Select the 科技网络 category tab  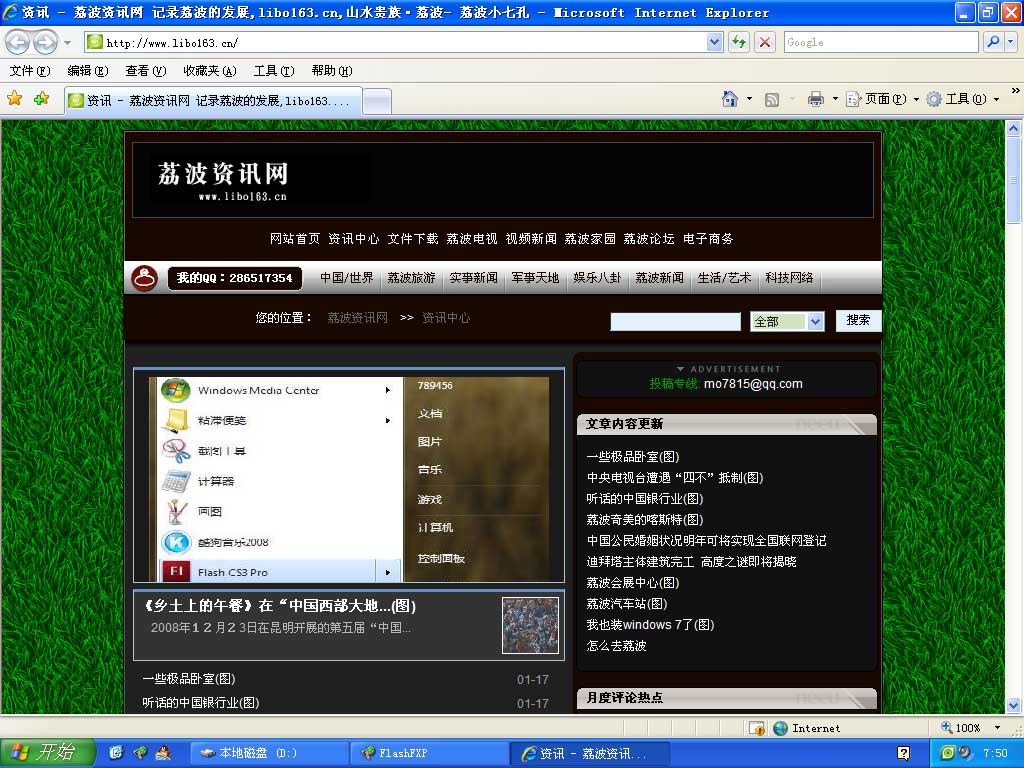click(x=789, y=278)
